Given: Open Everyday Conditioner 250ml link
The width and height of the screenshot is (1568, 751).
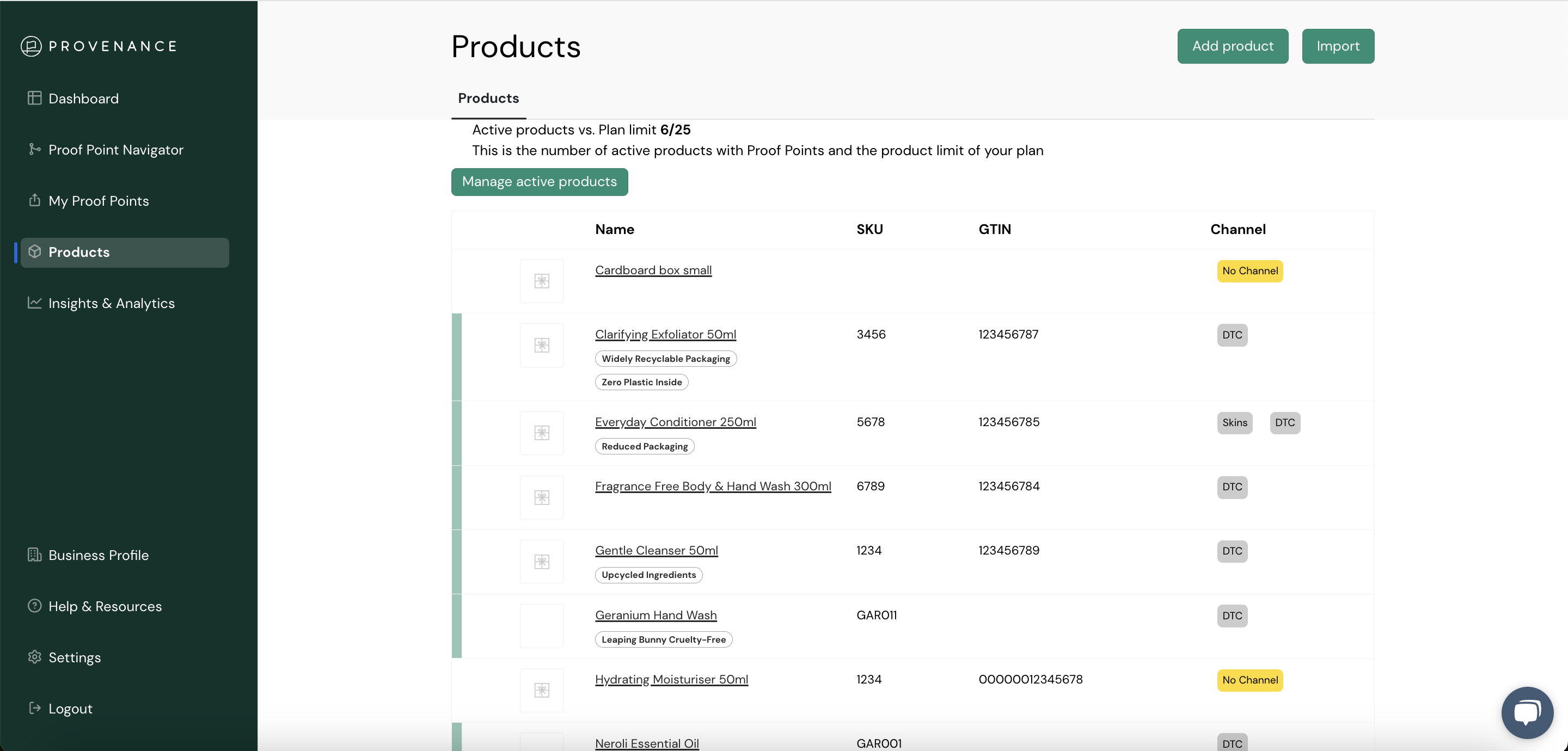Looking at the screenshot, I should click(676, 422).
